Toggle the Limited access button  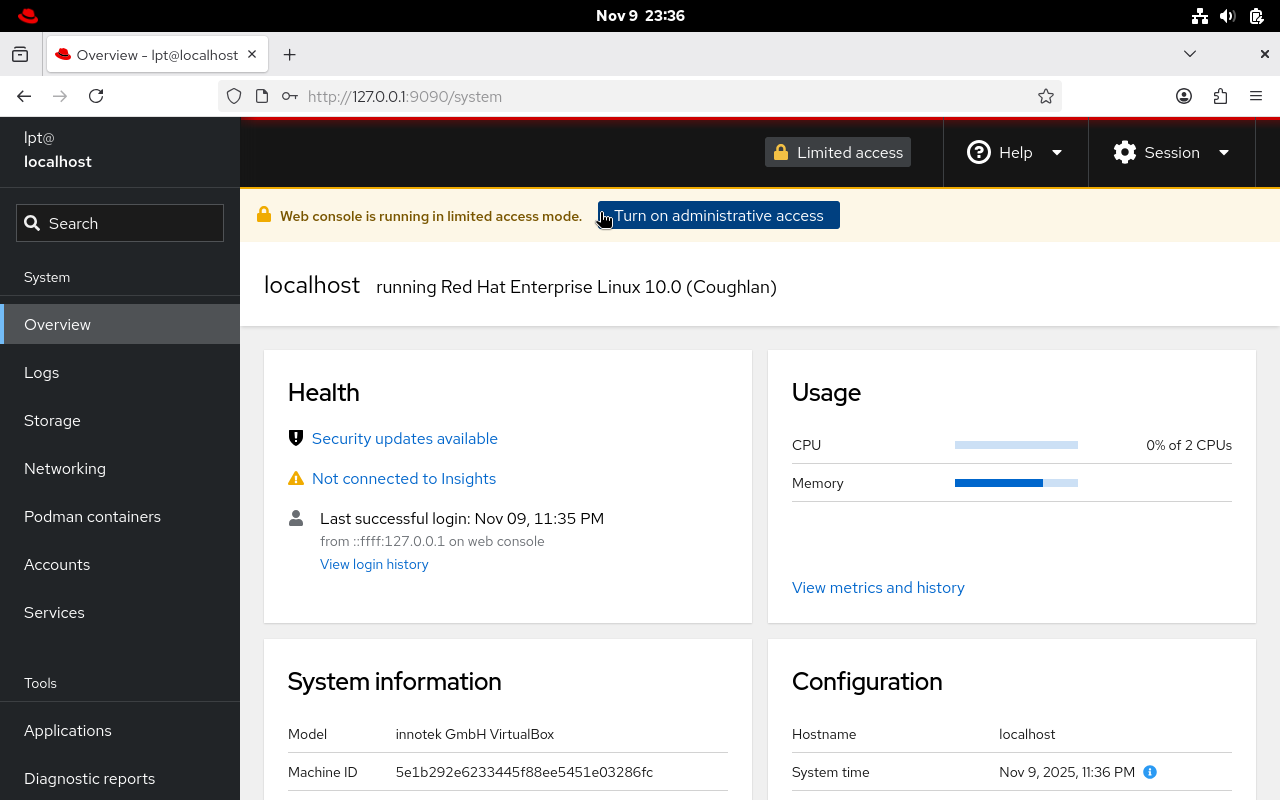pos(837,153)
